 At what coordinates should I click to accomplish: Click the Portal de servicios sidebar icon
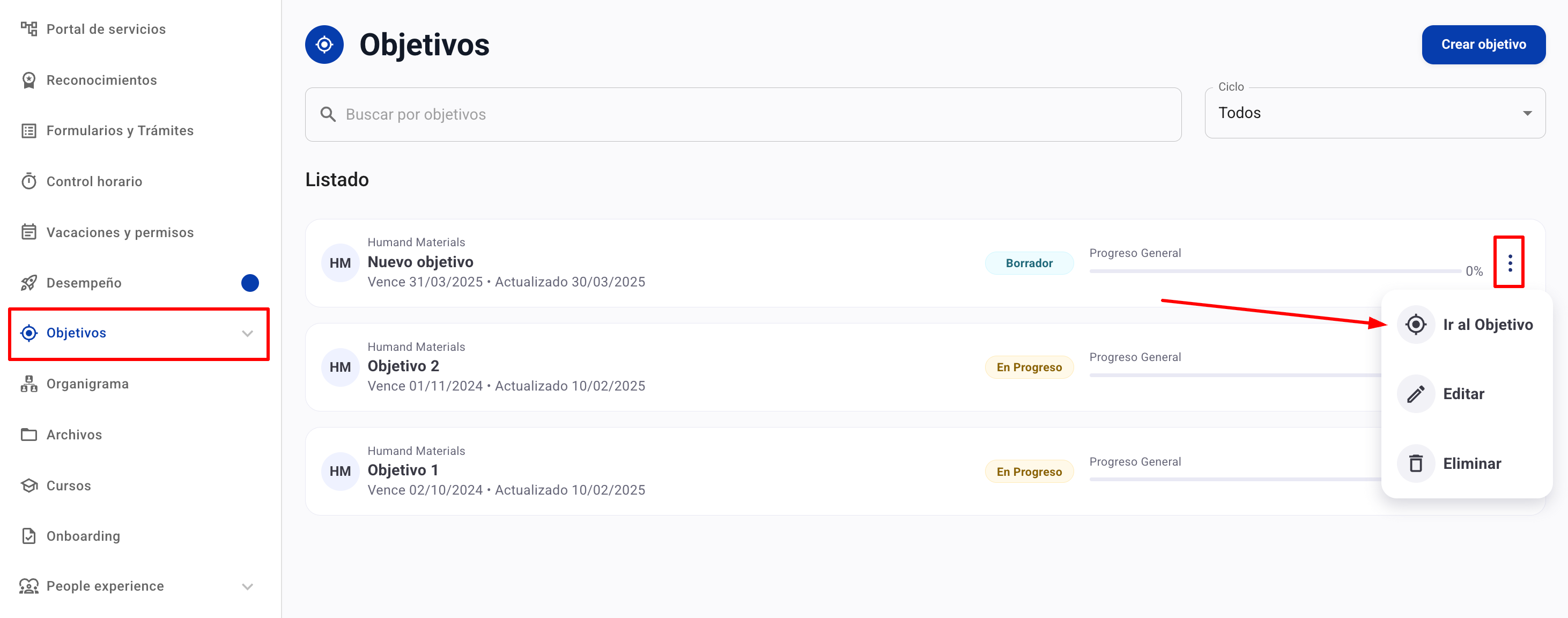click(x=28, y=28)
